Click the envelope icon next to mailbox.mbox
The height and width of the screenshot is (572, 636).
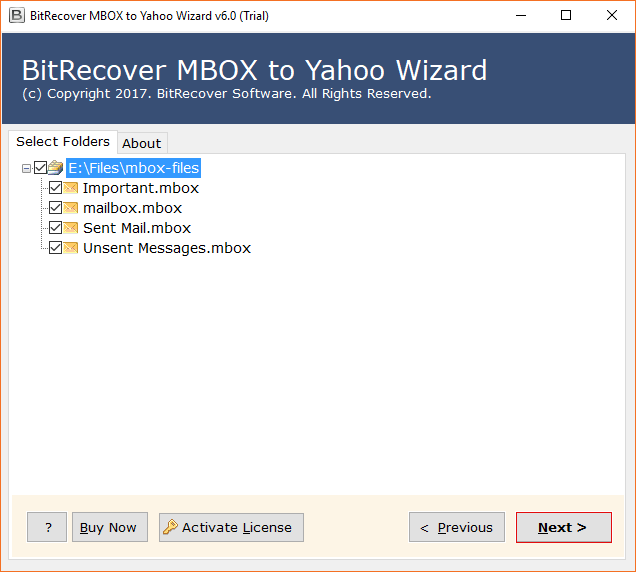point(71,208)
